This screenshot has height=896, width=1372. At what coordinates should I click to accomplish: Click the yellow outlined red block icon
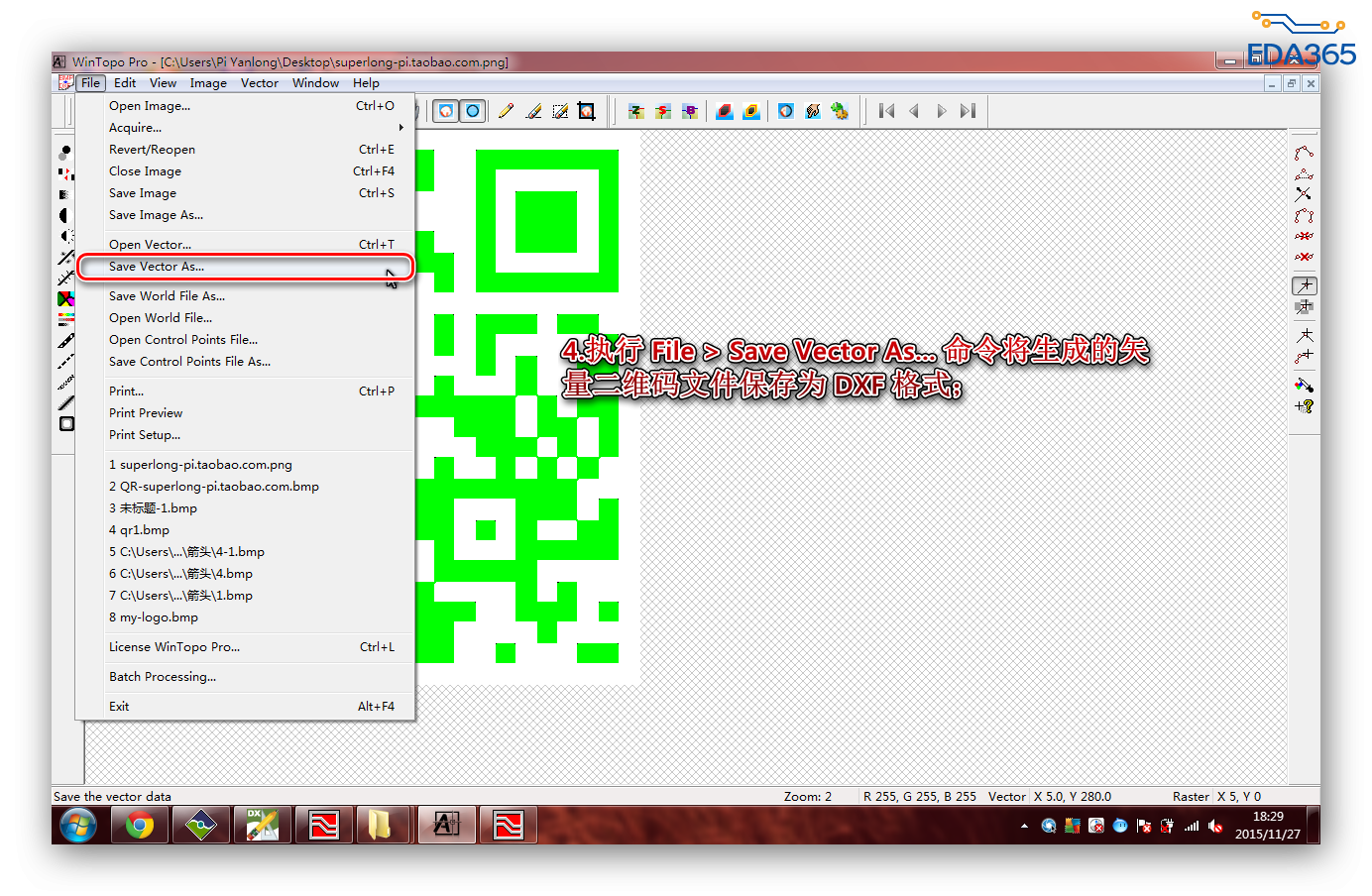751,111
